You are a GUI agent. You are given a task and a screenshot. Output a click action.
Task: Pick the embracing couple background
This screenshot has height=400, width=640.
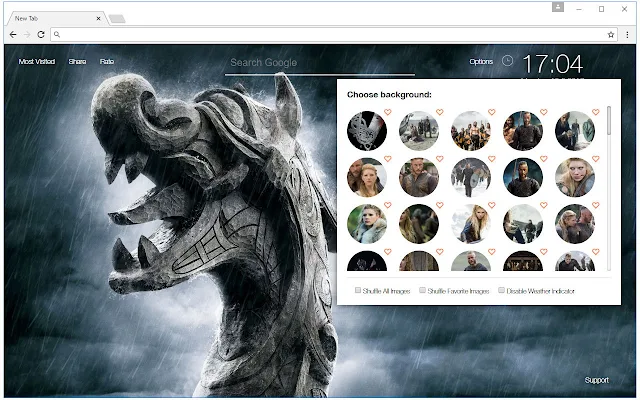pos(575,224)
